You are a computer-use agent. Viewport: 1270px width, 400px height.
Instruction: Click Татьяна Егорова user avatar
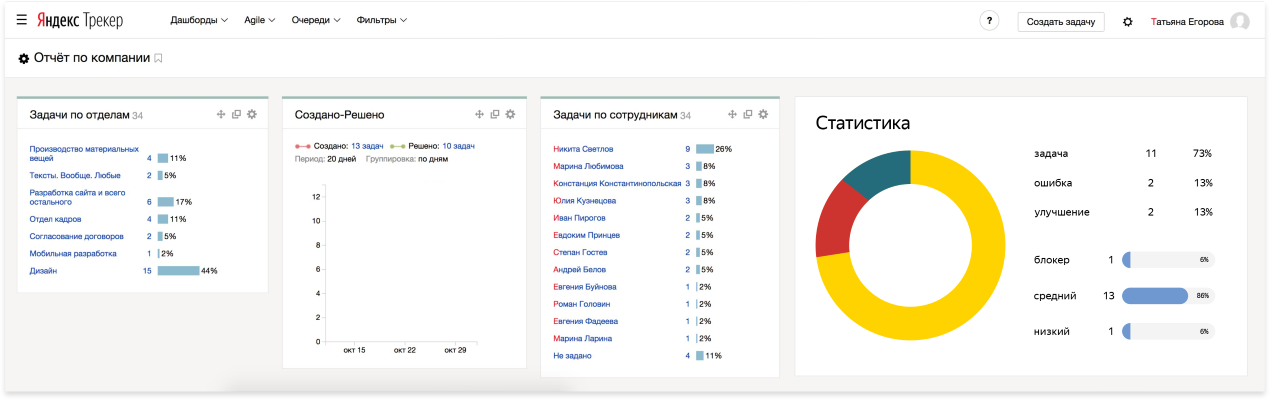[x=1240, y=21]
